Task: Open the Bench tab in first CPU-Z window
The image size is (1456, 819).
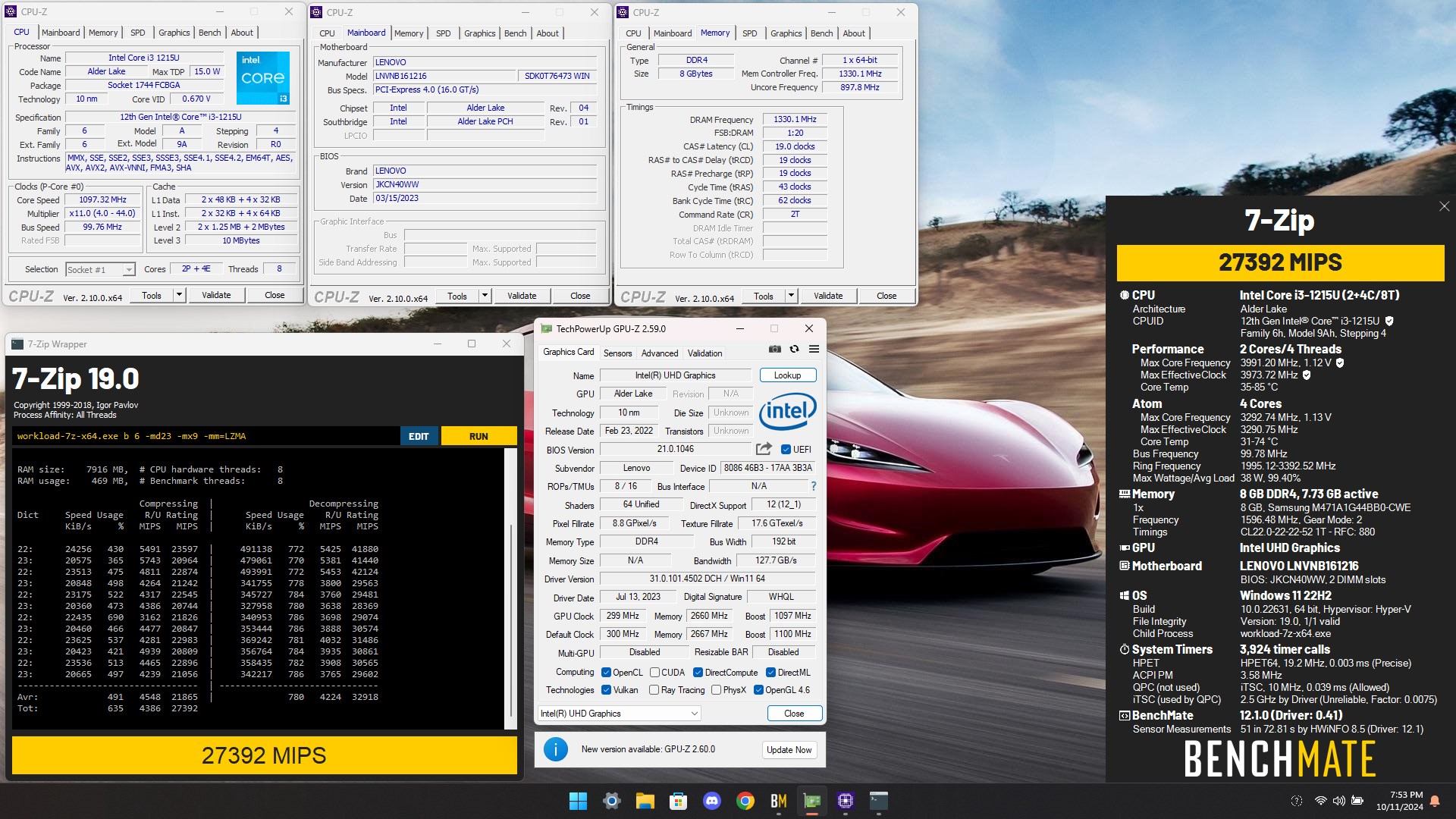Action: point(210,33)
